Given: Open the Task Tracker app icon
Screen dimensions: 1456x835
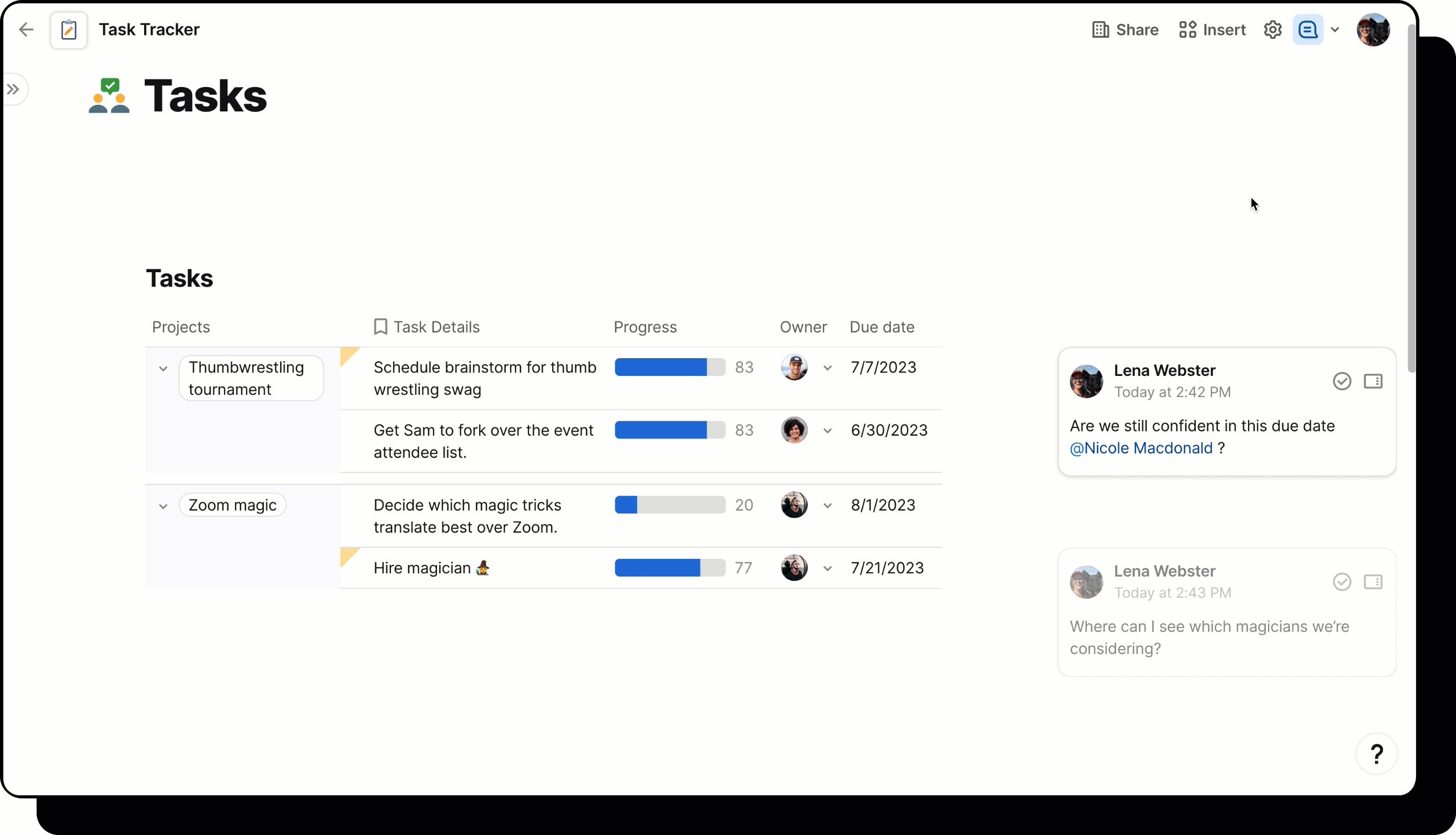Looking at the screenshot, I should pyautogui.click(x=69, y=29).
